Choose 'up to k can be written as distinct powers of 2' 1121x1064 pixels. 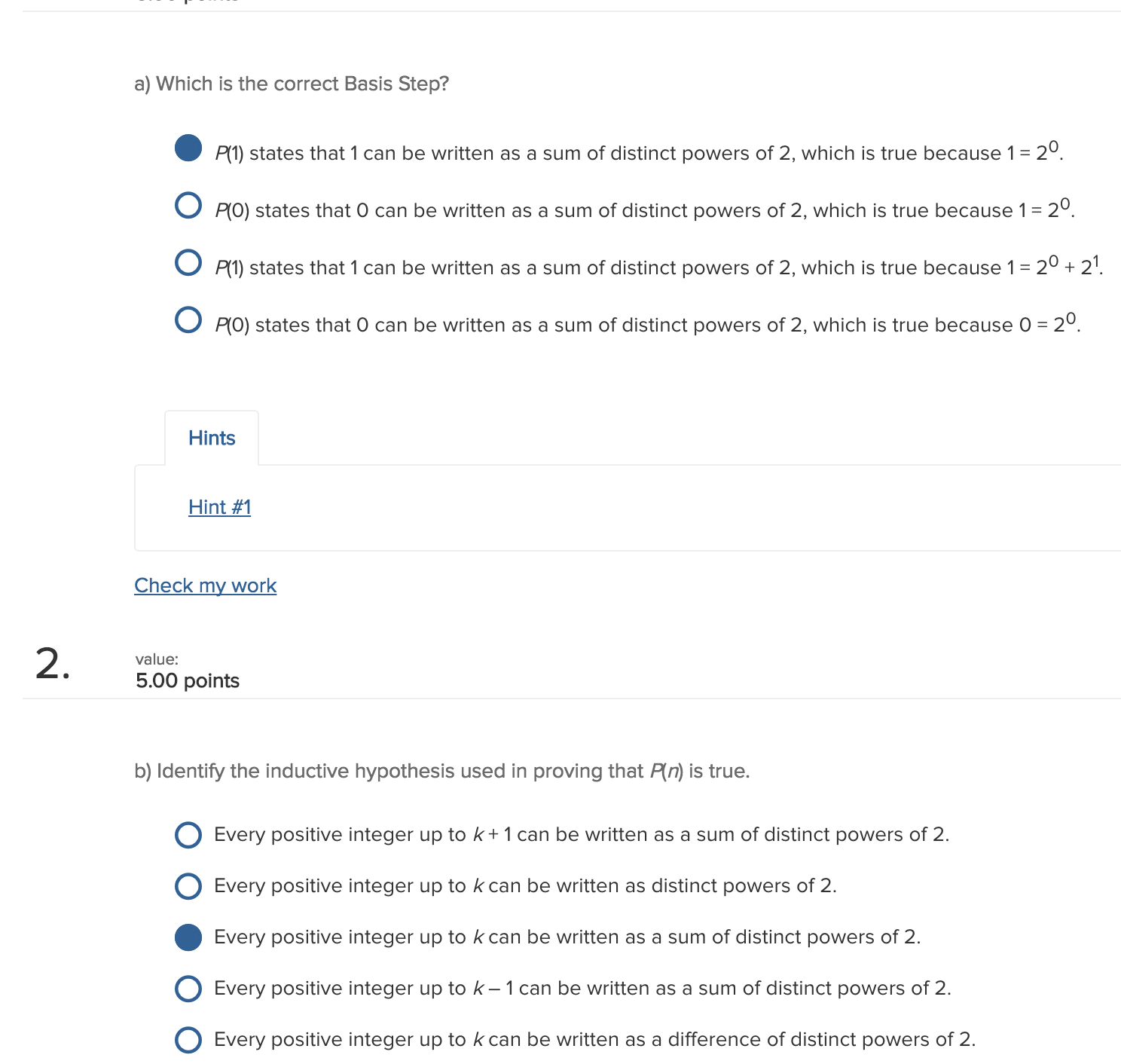[188, 886]
